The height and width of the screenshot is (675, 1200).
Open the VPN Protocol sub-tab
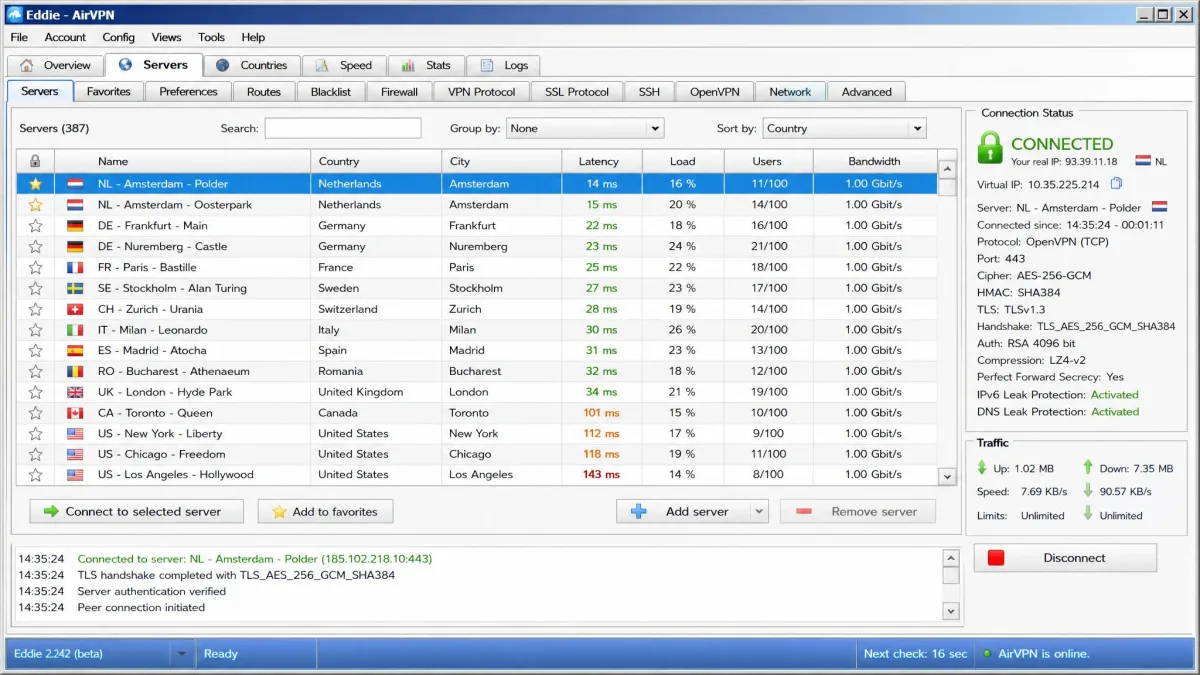[482, 91]
